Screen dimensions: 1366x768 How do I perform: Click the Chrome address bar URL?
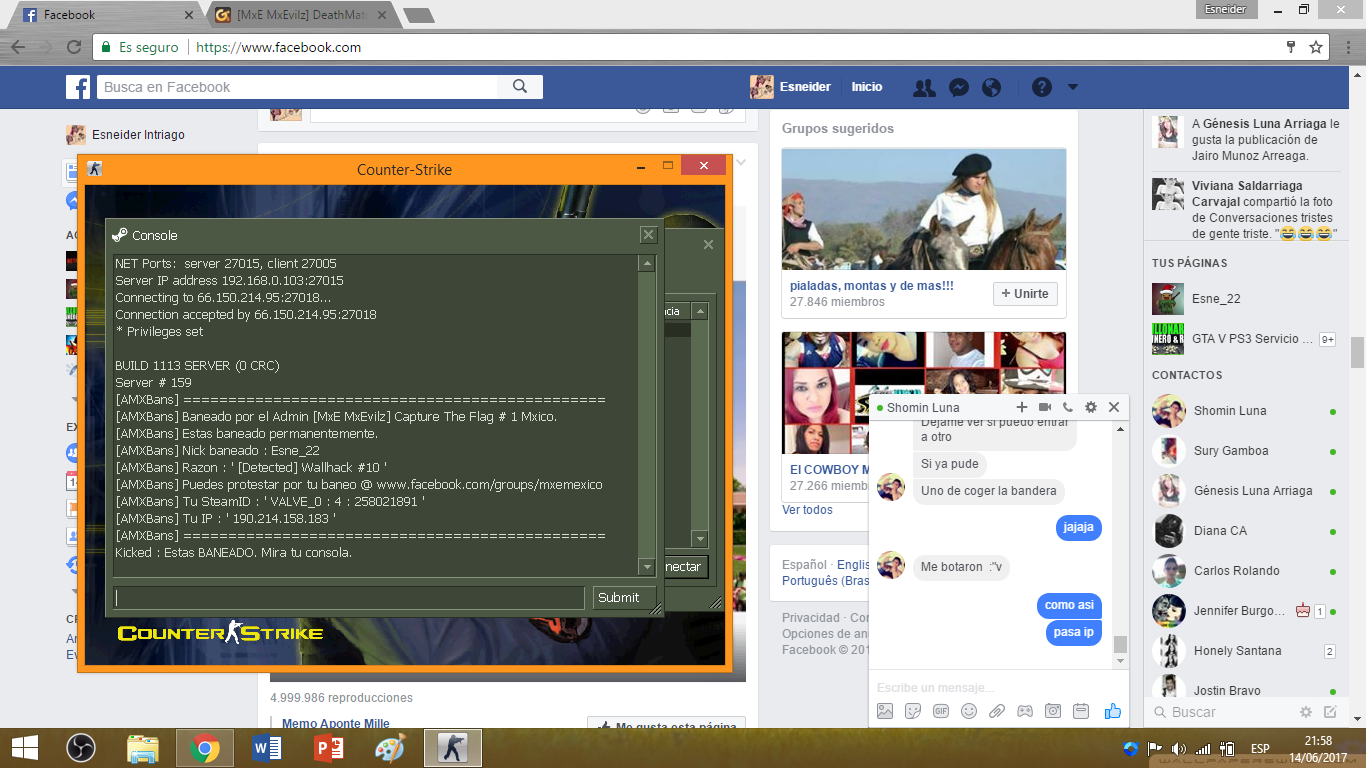(x=279, y=47)
